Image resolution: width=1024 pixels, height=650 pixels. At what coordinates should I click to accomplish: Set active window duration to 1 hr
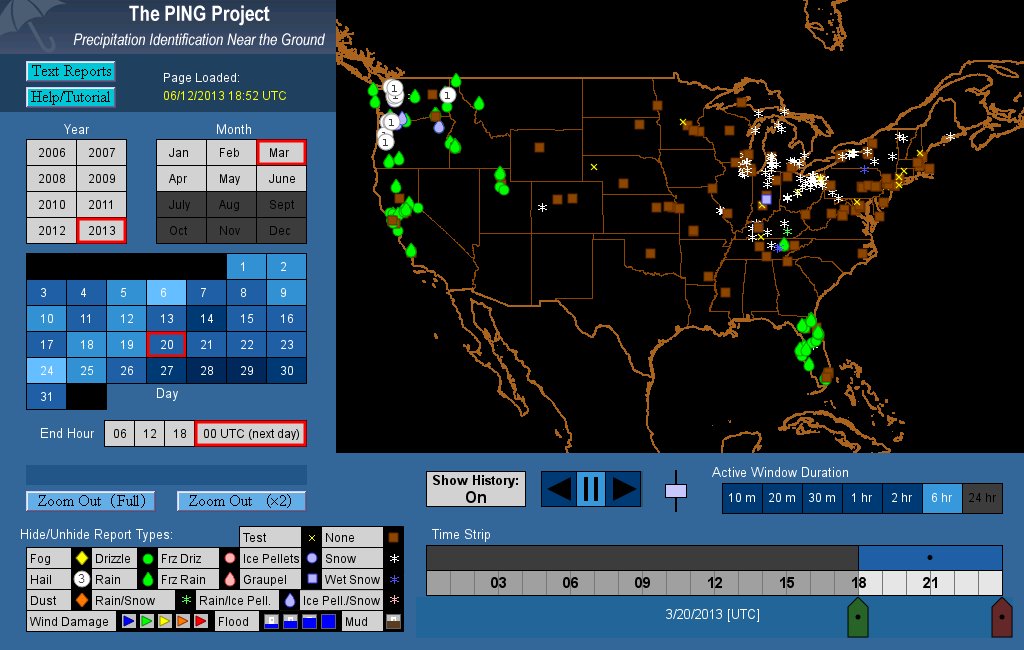[859, 498]
